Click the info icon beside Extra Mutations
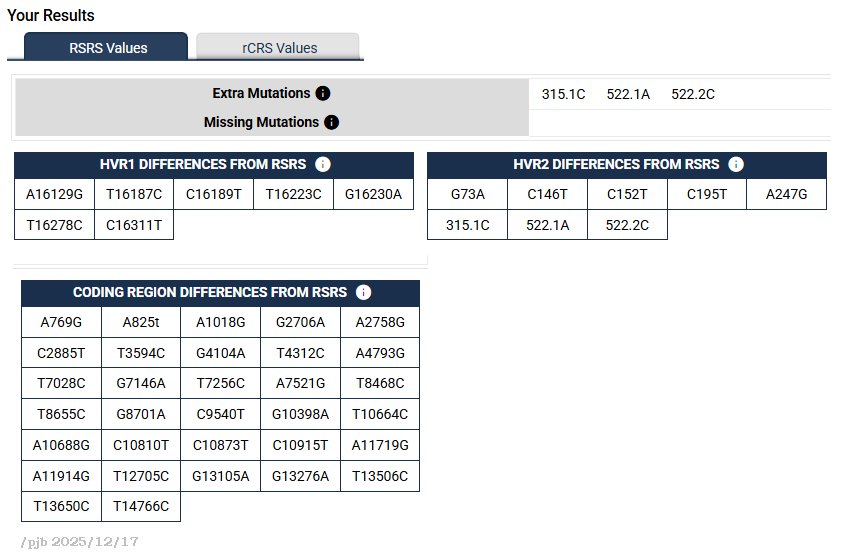The height and width of the screenshot is (558, 852). [323, 93]
